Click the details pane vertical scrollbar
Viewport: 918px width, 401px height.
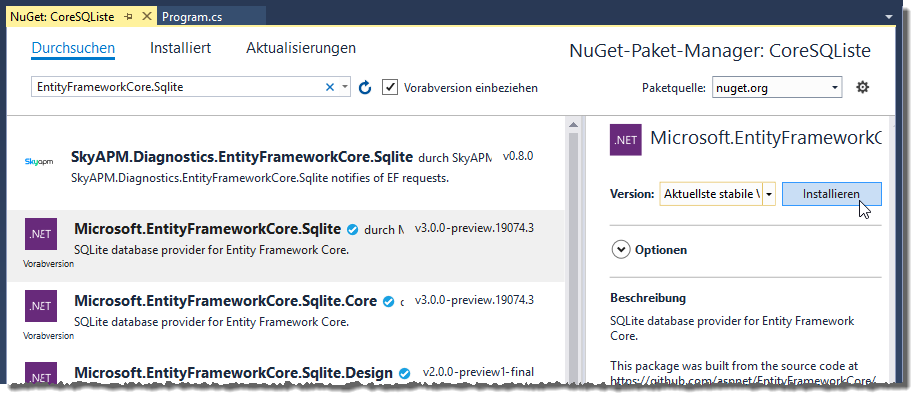[x=892, y=252]
